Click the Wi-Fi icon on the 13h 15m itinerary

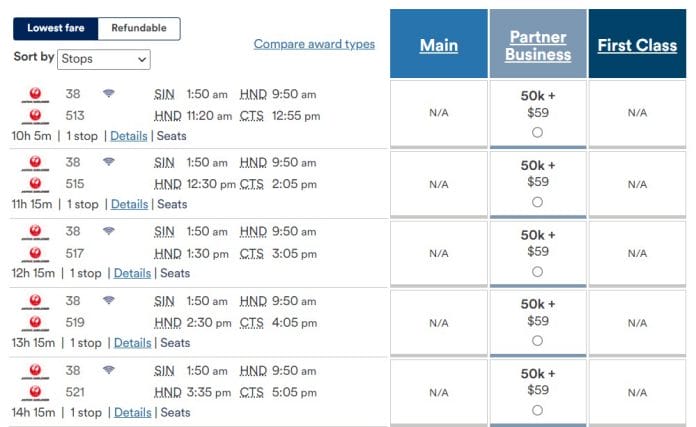[x=108, y=301]
